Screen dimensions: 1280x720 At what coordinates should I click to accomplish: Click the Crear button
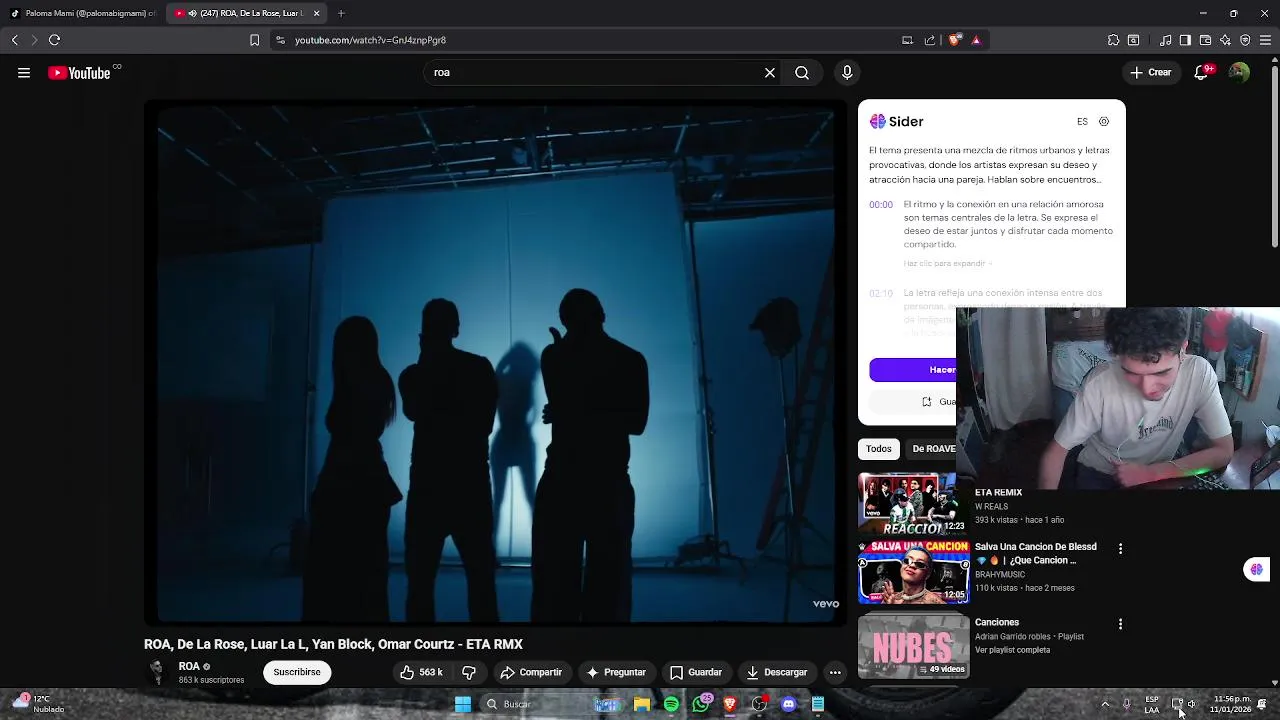(1151, 73)
